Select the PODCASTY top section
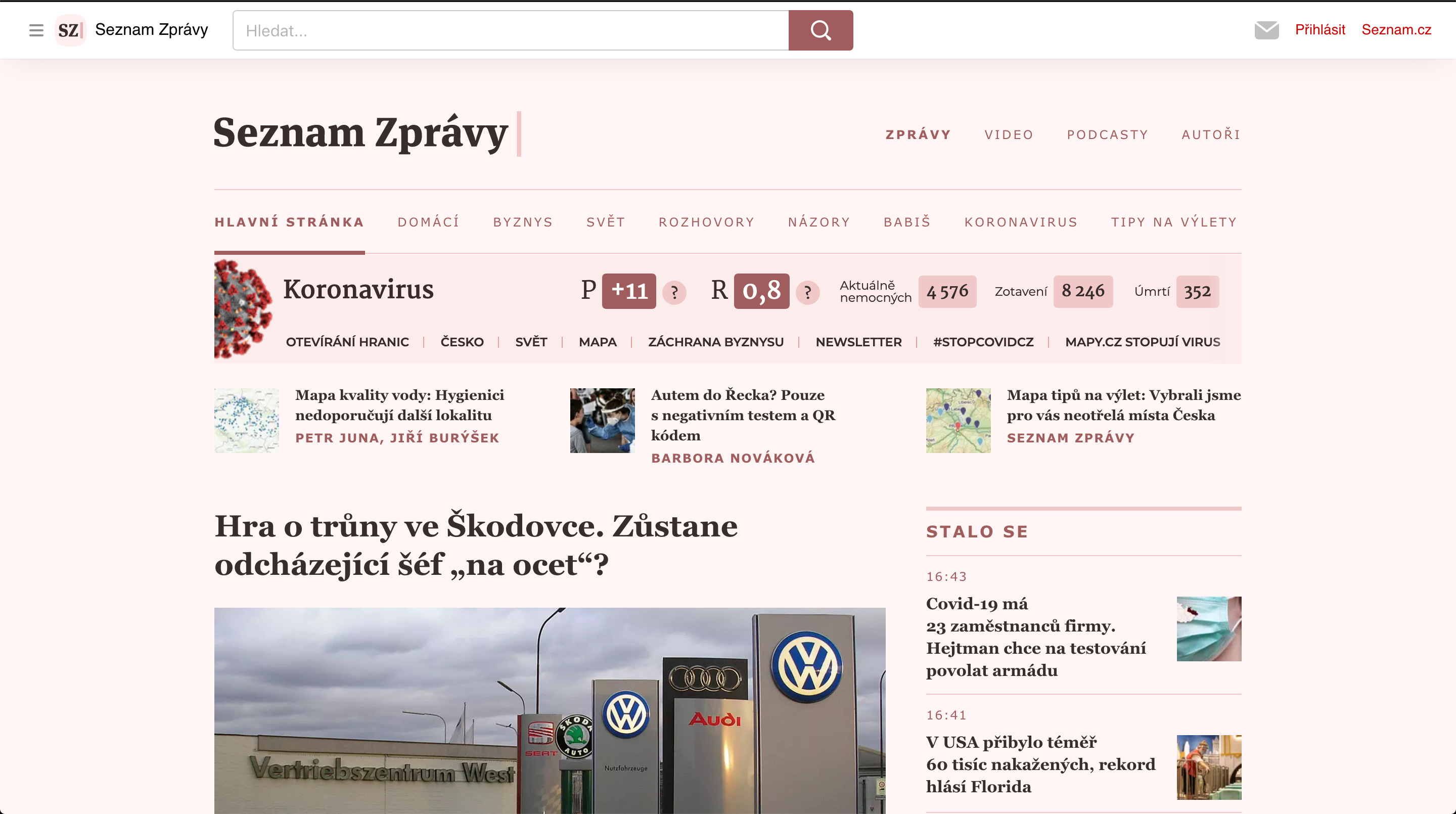The height and width of the screenshot is (814, 1456). [1107, 134]
